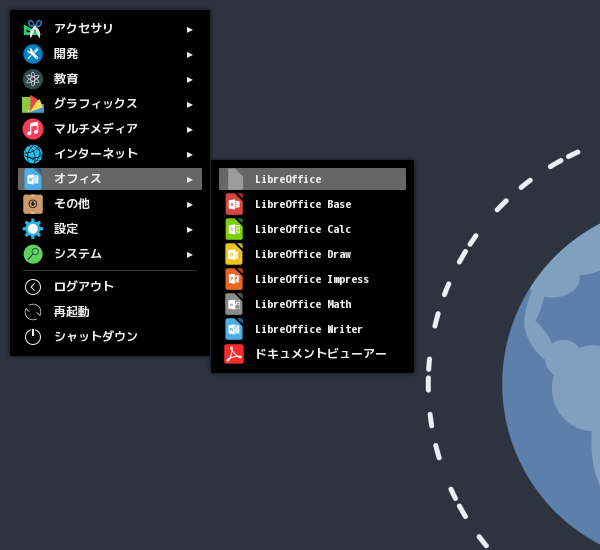Launch LibreOffice Base from submenu
Viewport: 600px width, 550px height.
tap(312, 204)
